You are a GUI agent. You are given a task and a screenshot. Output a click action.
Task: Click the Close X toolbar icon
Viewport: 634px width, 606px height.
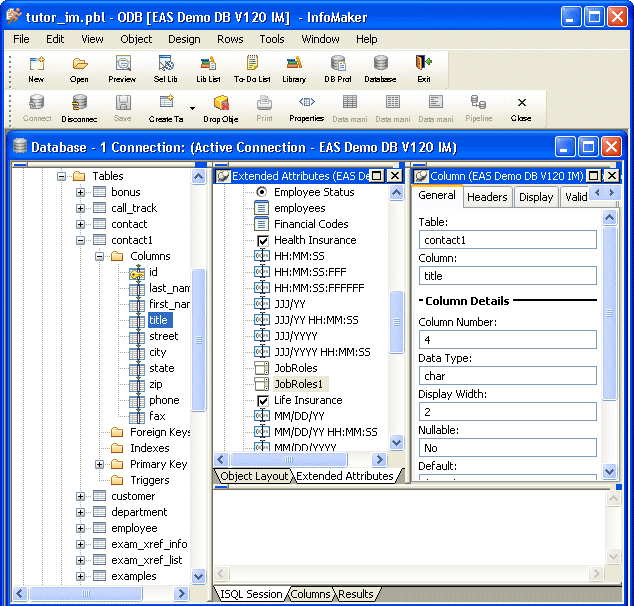(522, 108)
